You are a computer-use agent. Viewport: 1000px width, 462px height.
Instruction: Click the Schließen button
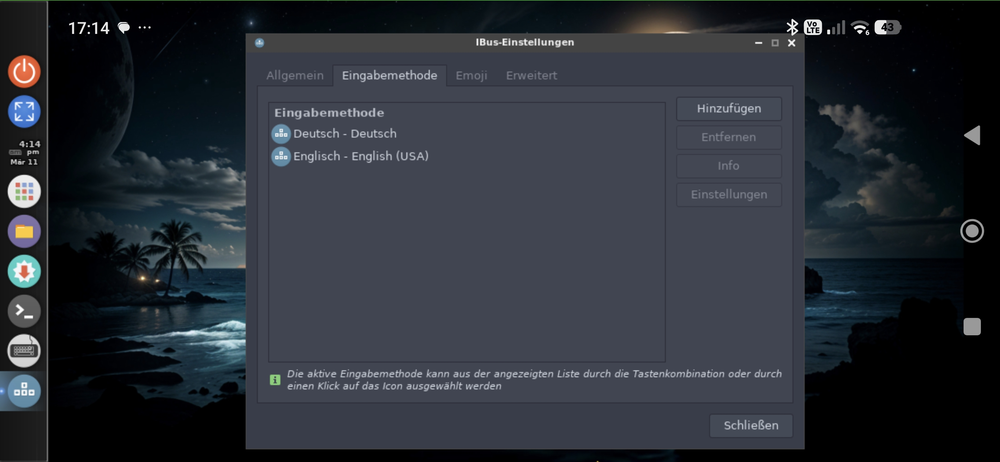coord(751,426)
